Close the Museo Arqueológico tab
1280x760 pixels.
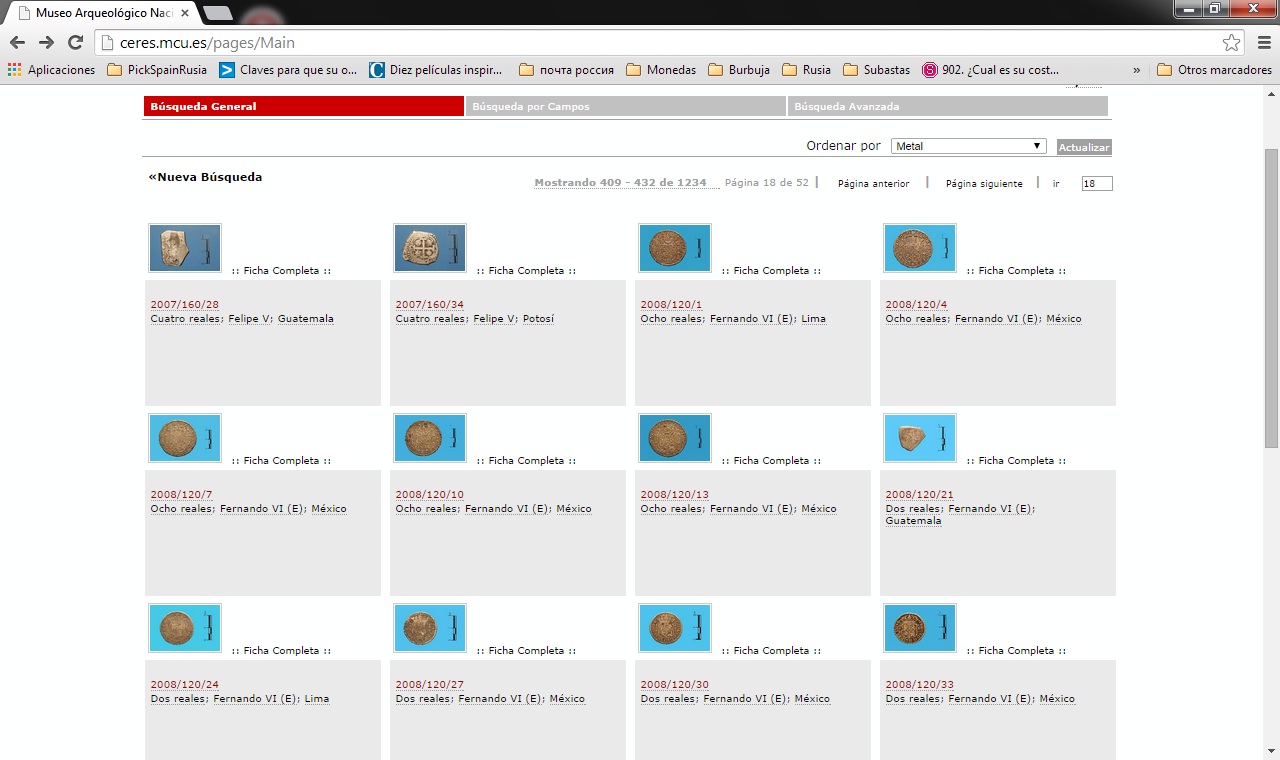click(x=185, y=13)
